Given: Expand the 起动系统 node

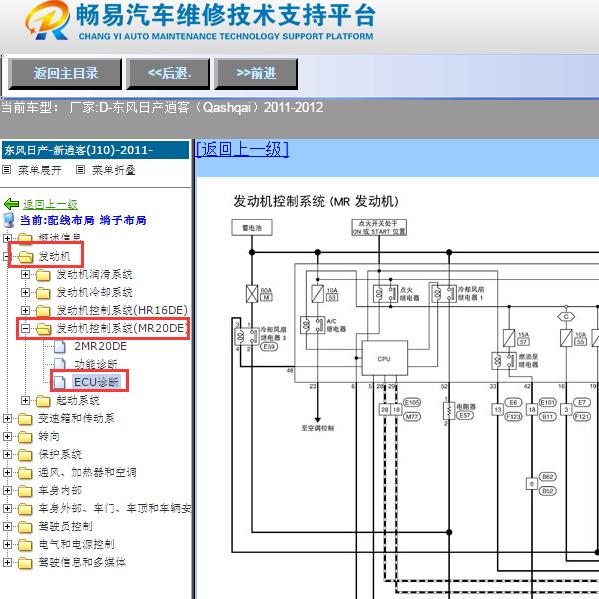Looking at the screenshot, I should [25, 400].
